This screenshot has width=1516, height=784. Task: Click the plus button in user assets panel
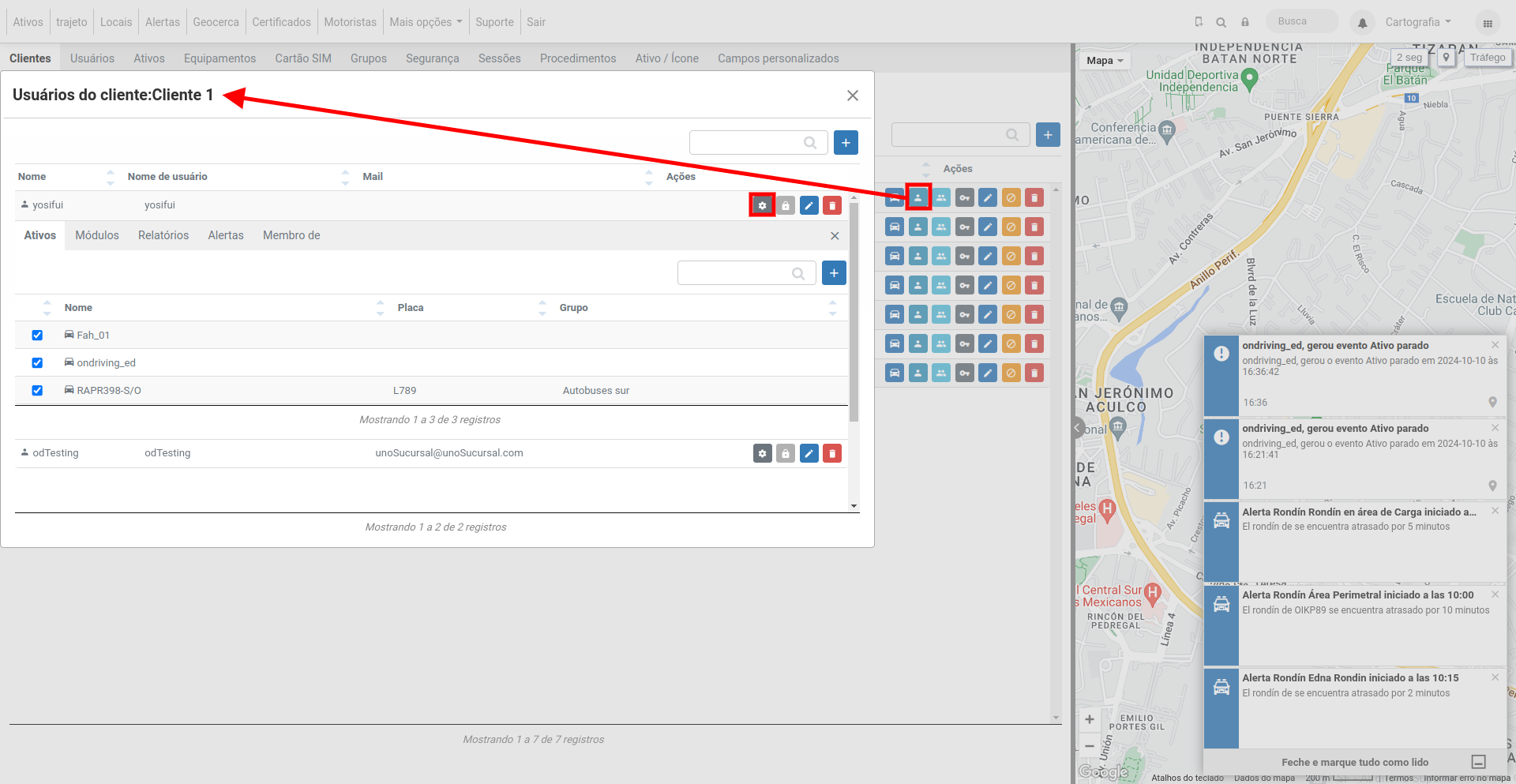[834, 273]
